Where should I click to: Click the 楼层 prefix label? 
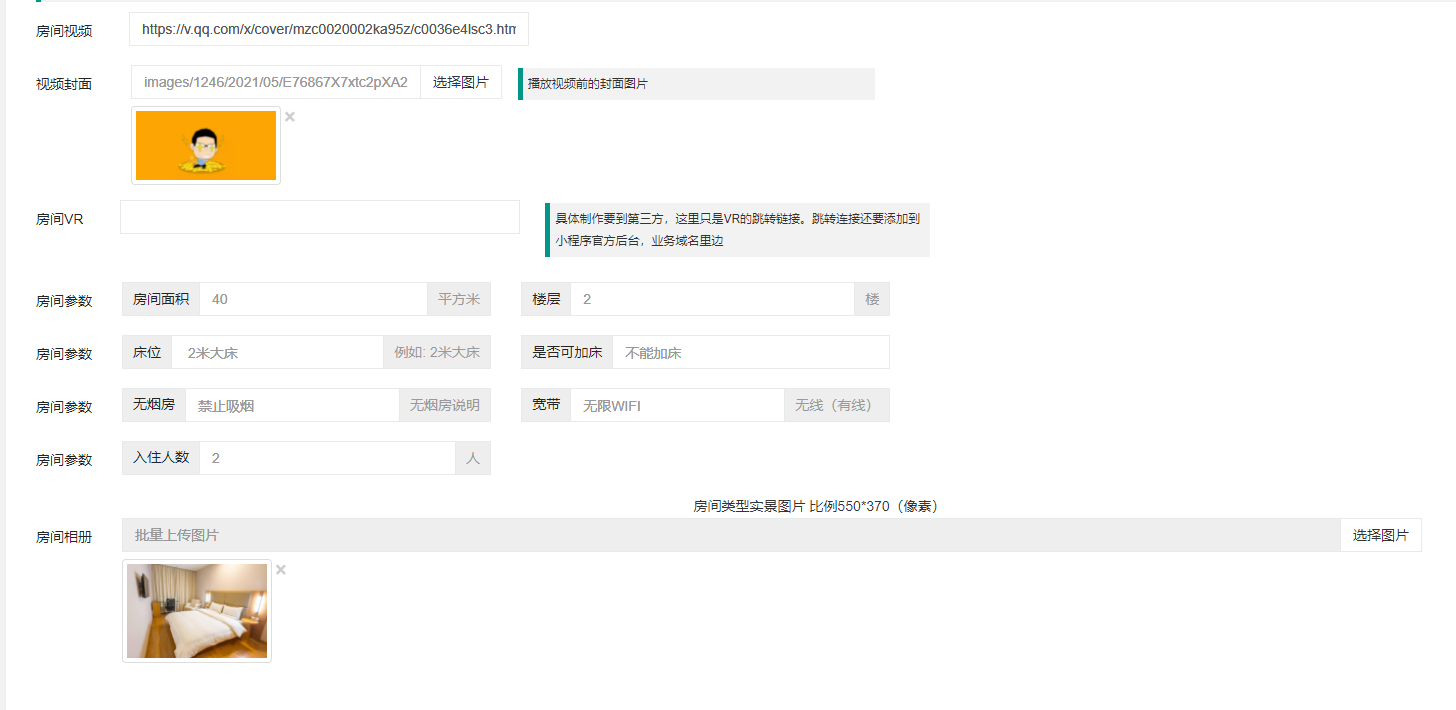[546, 299]
